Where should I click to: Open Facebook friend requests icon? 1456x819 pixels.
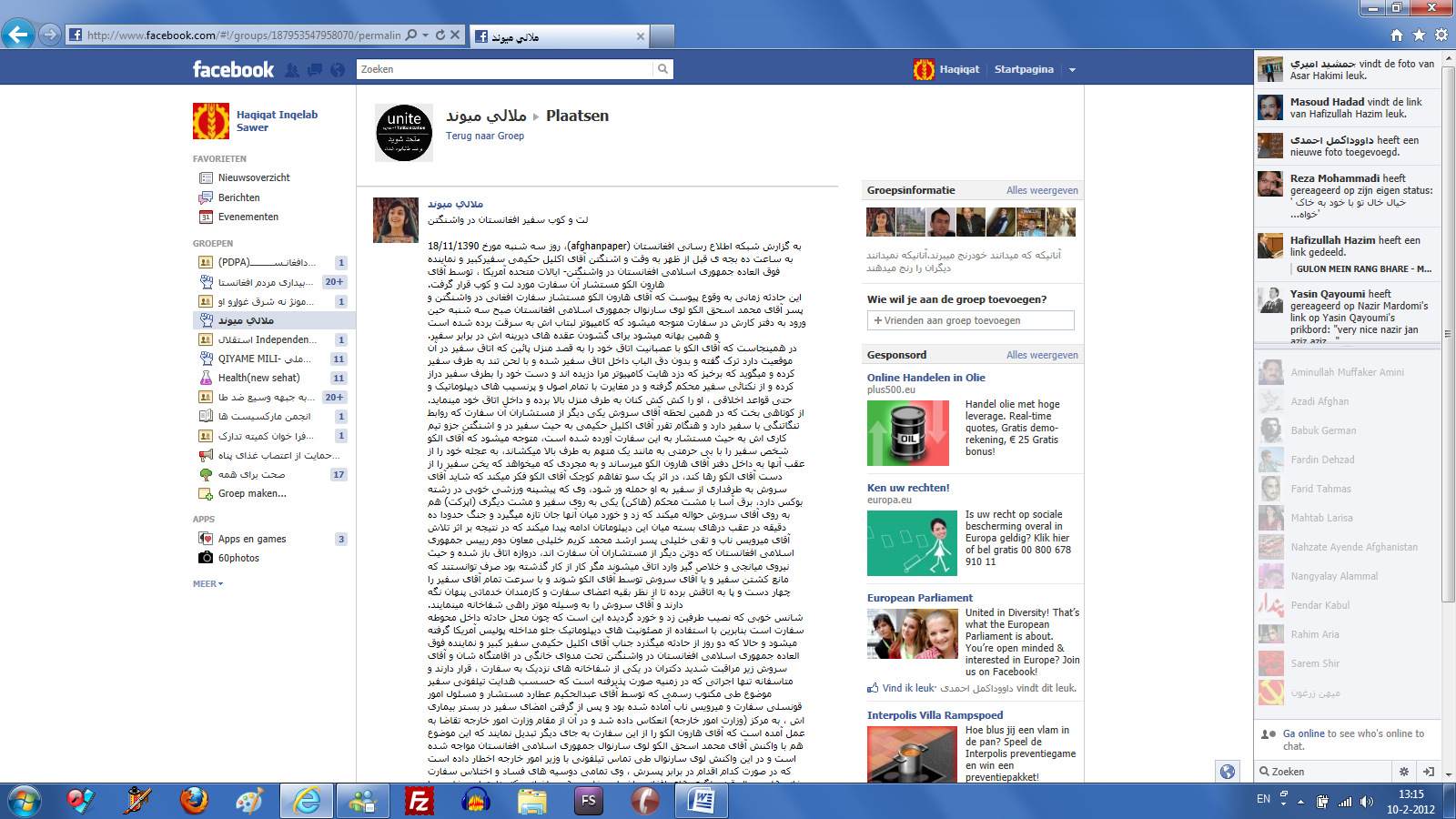click(292, 69)
